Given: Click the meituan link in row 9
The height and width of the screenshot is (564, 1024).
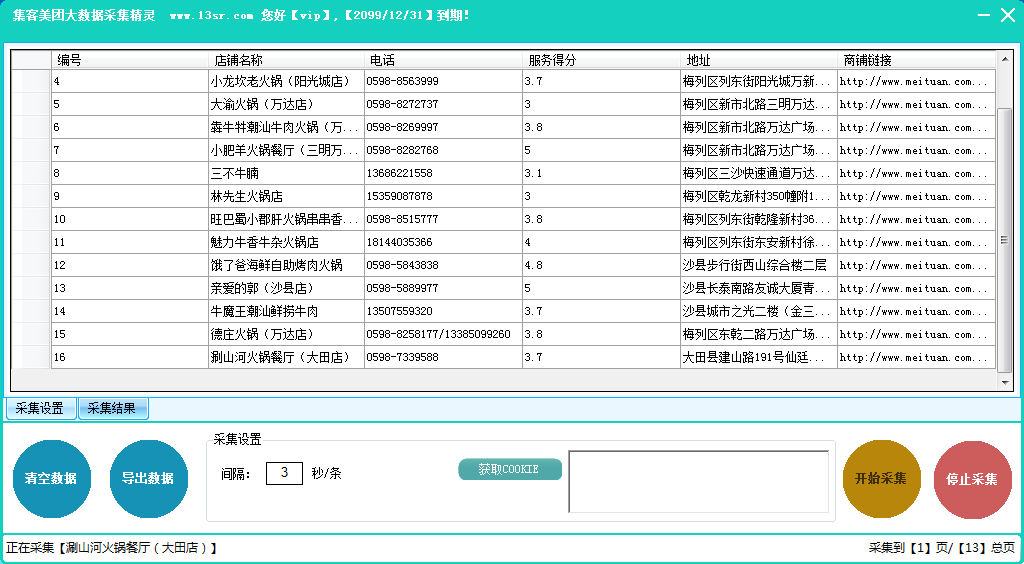Looking at the screenshot, I should point(914,196).
